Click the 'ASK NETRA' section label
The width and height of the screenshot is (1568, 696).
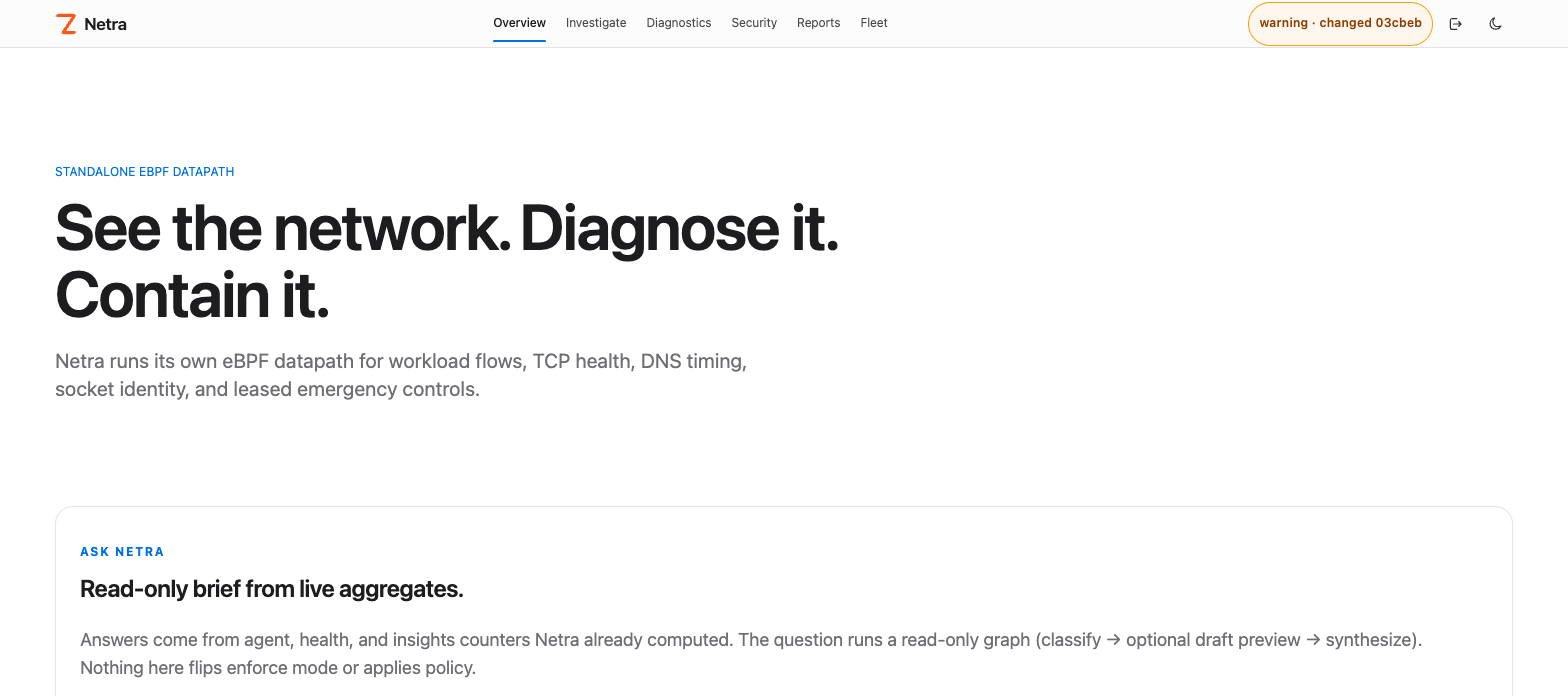click(122, 552)
